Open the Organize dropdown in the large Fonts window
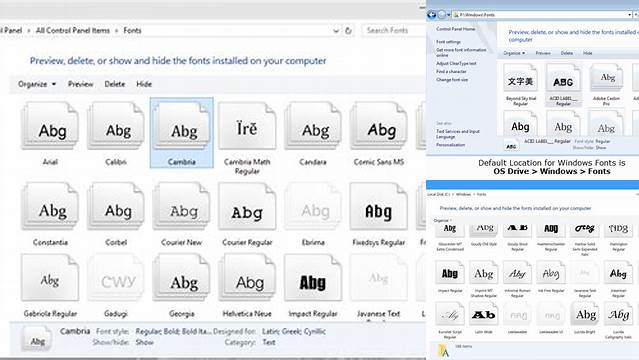 coord(37,84)
